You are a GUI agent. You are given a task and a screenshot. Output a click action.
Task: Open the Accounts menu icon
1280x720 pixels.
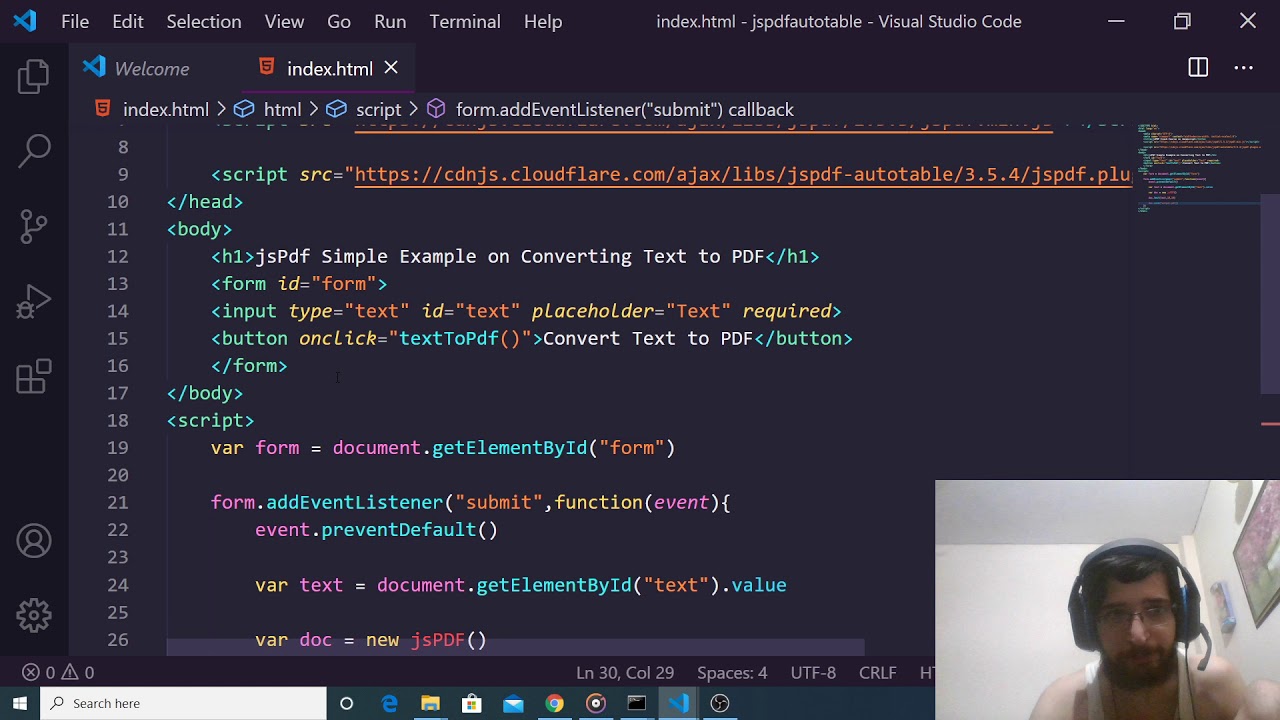(34, 541)
